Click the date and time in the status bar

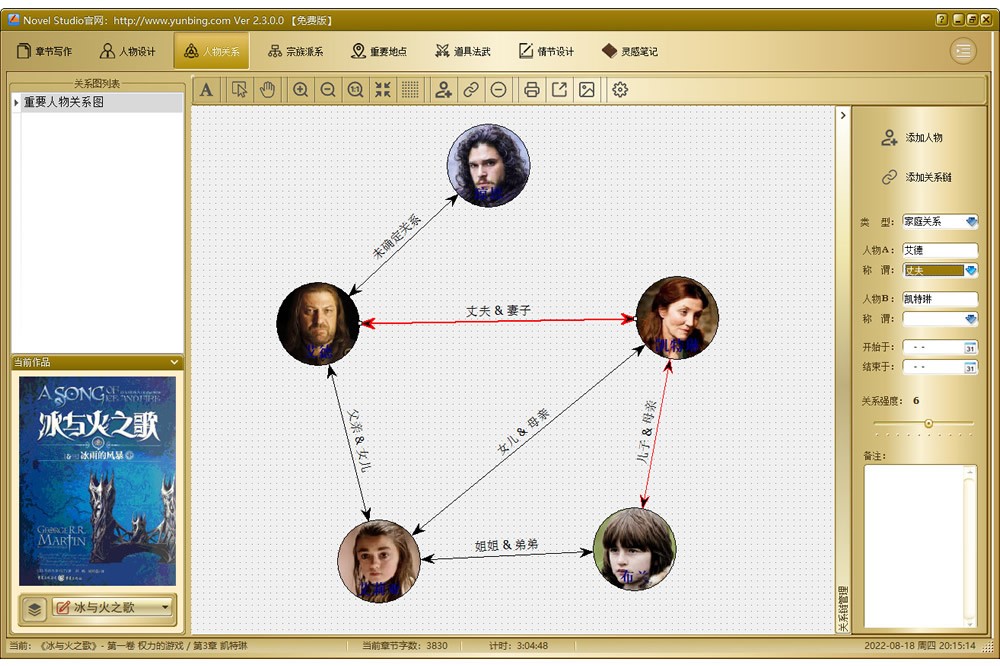click(x=920, y=646)
